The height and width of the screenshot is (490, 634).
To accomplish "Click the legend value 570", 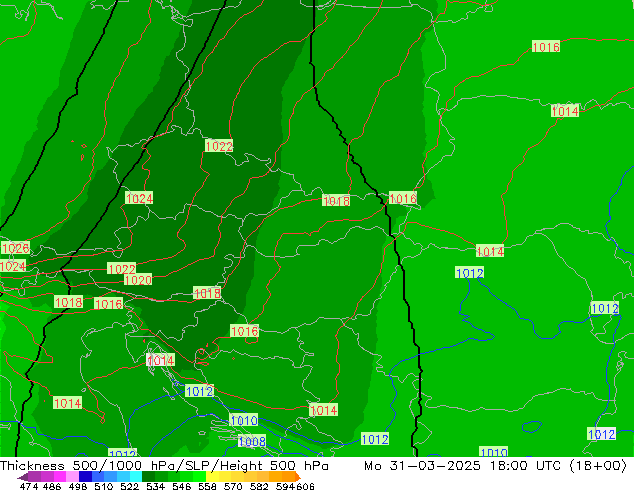I will tap(233, 486).
